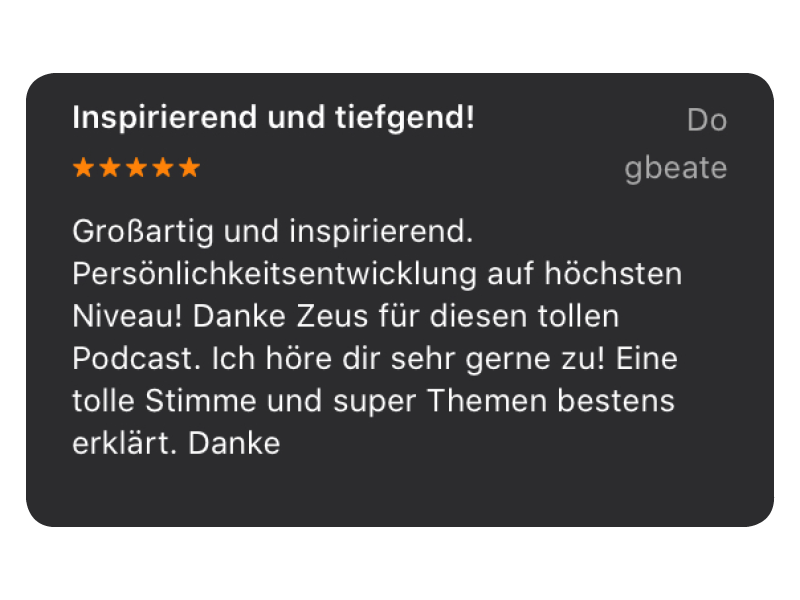Screen dimensions: 800x600
Task: Click the line 'Großartig und inspirierend.'
Action: pyautogui.click(x=272, y=232)
